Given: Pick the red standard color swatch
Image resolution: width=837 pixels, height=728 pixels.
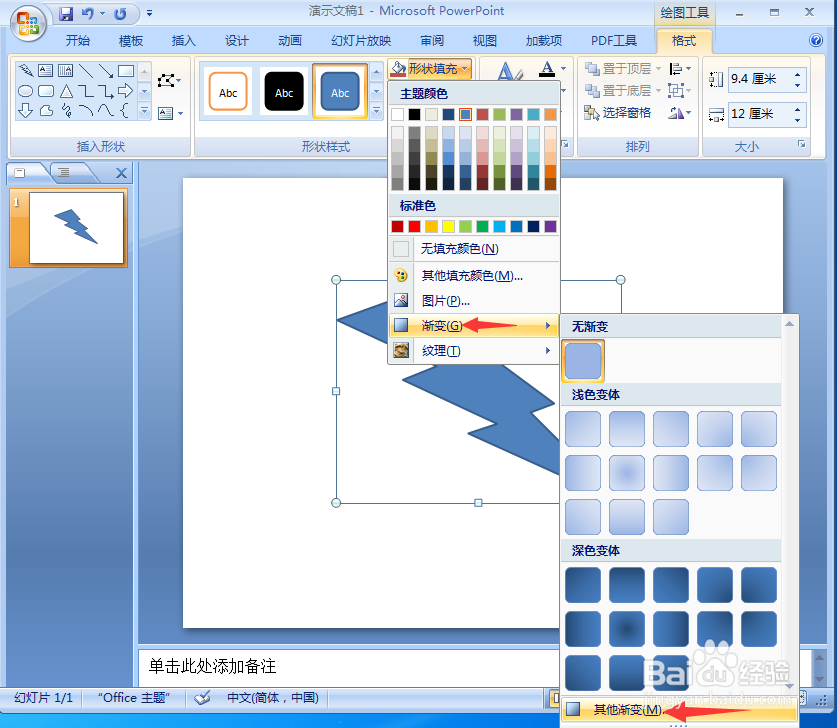Looking at the screenshot, I should click(x=414, y=226).
